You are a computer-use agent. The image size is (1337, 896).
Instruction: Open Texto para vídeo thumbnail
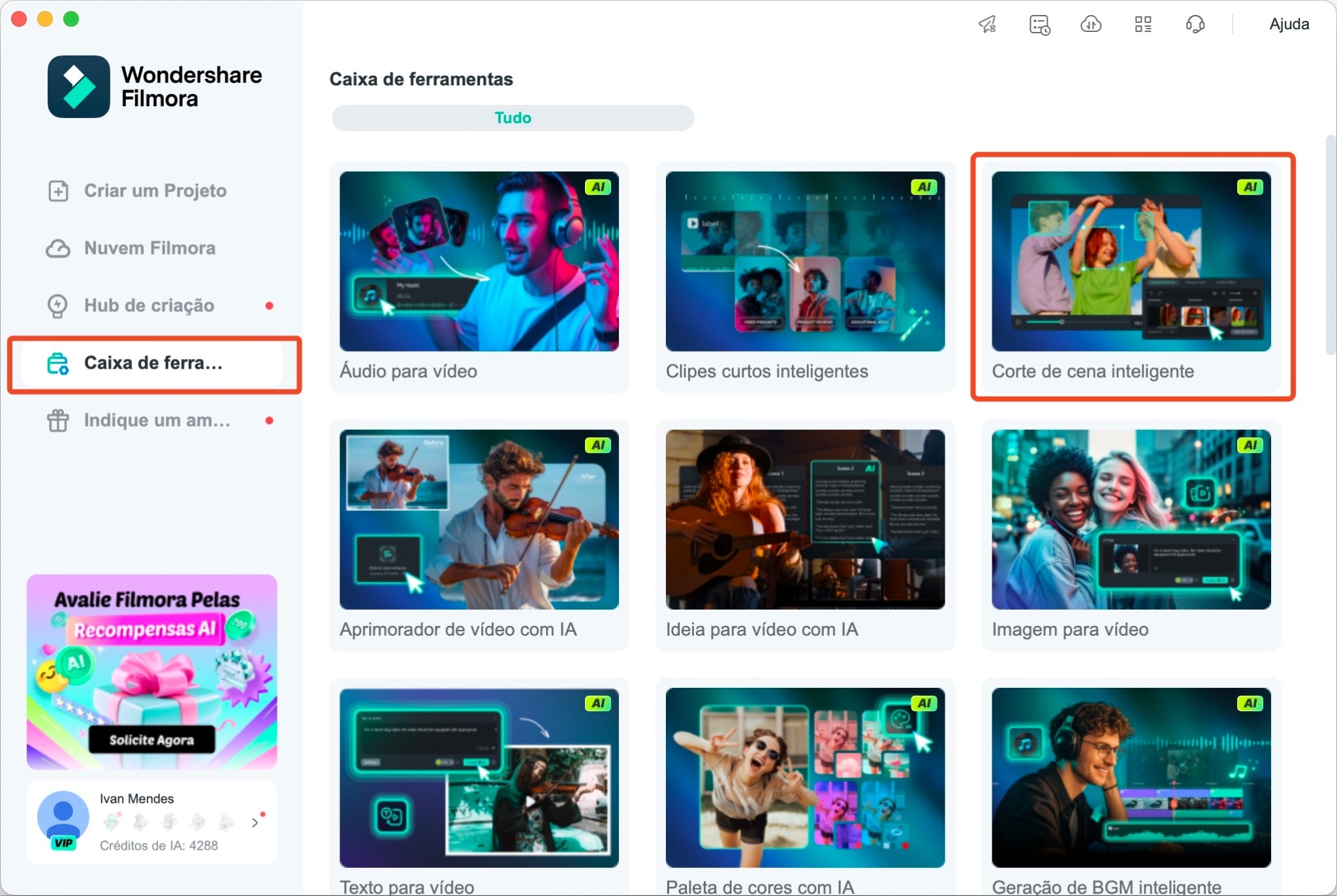tap(479, 778)
